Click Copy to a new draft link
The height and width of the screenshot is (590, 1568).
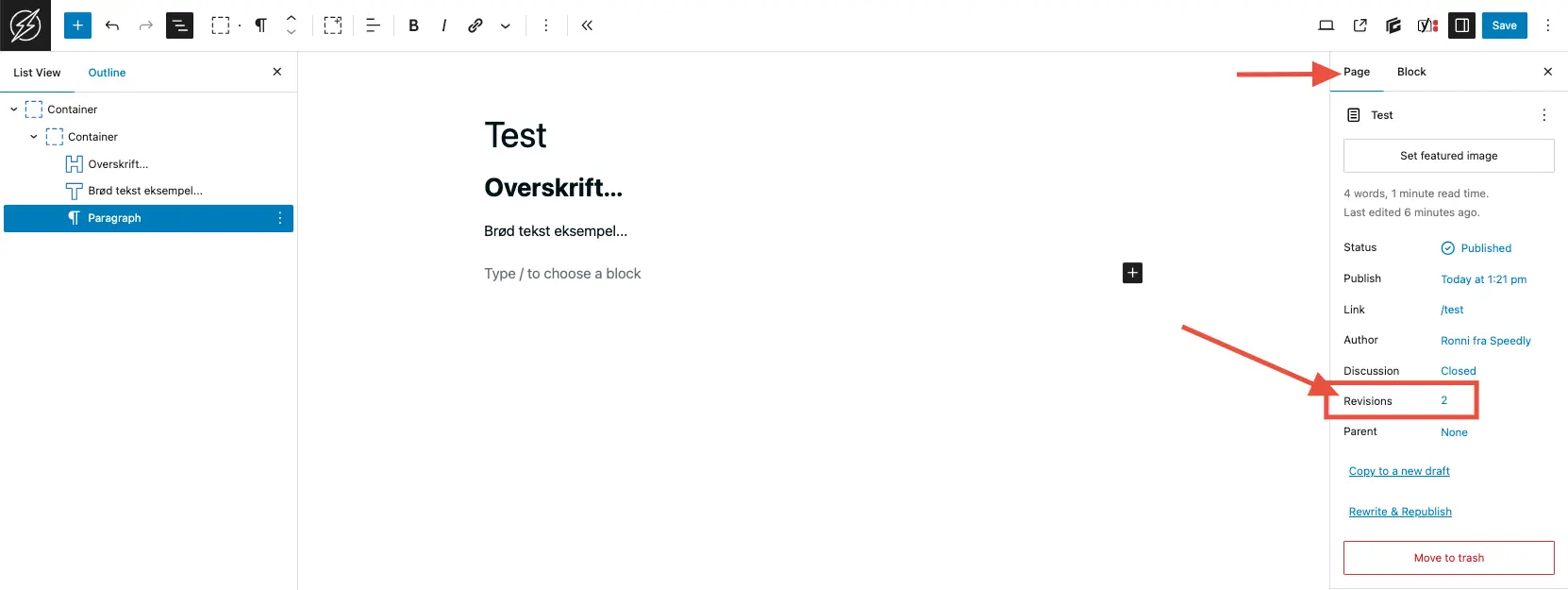(1398, 471)
